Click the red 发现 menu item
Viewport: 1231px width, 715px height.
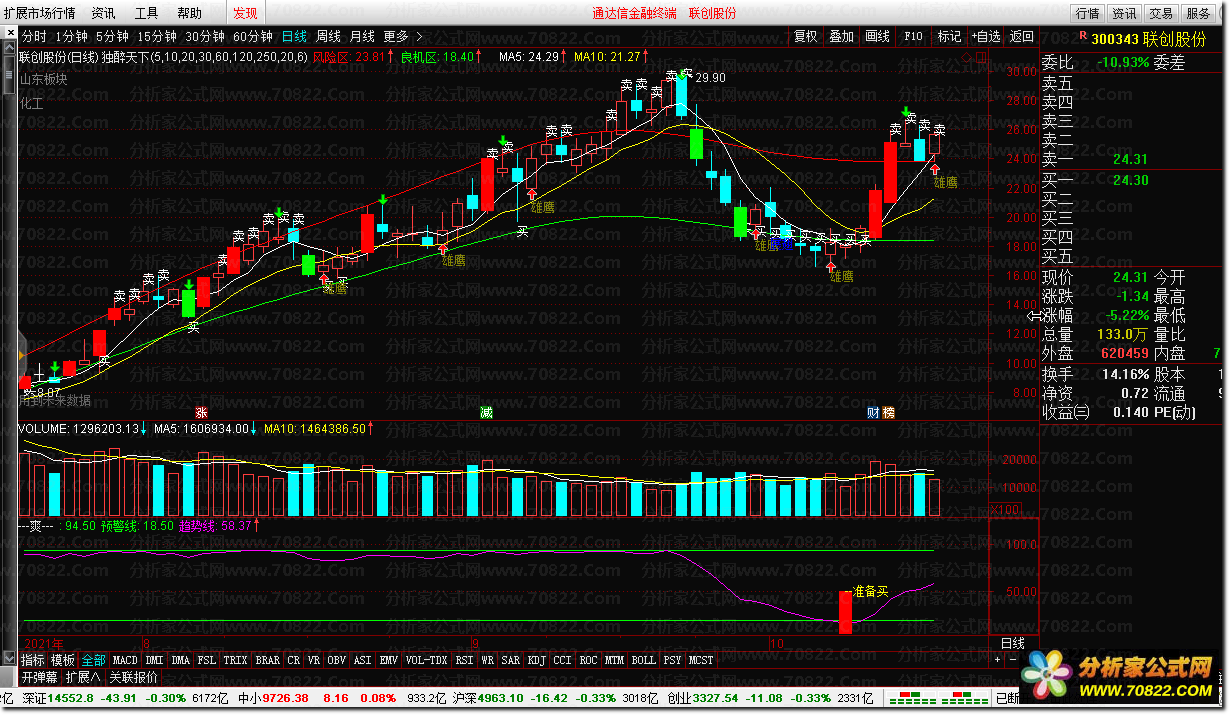tap(245, 13)
